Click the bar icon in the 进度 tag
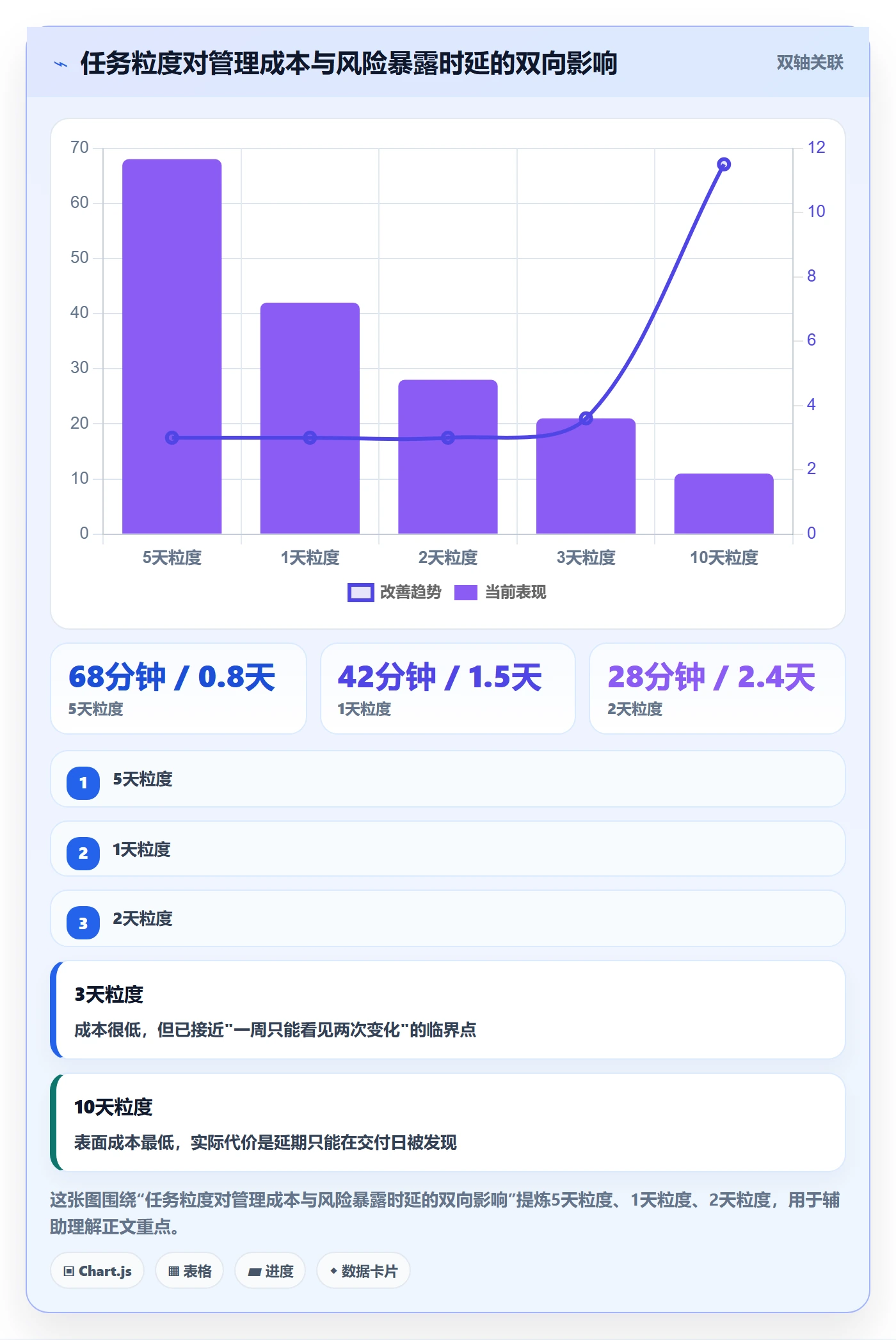Screen dimensions: 896x1340 pyautogui.click(x=254, y=1272)
